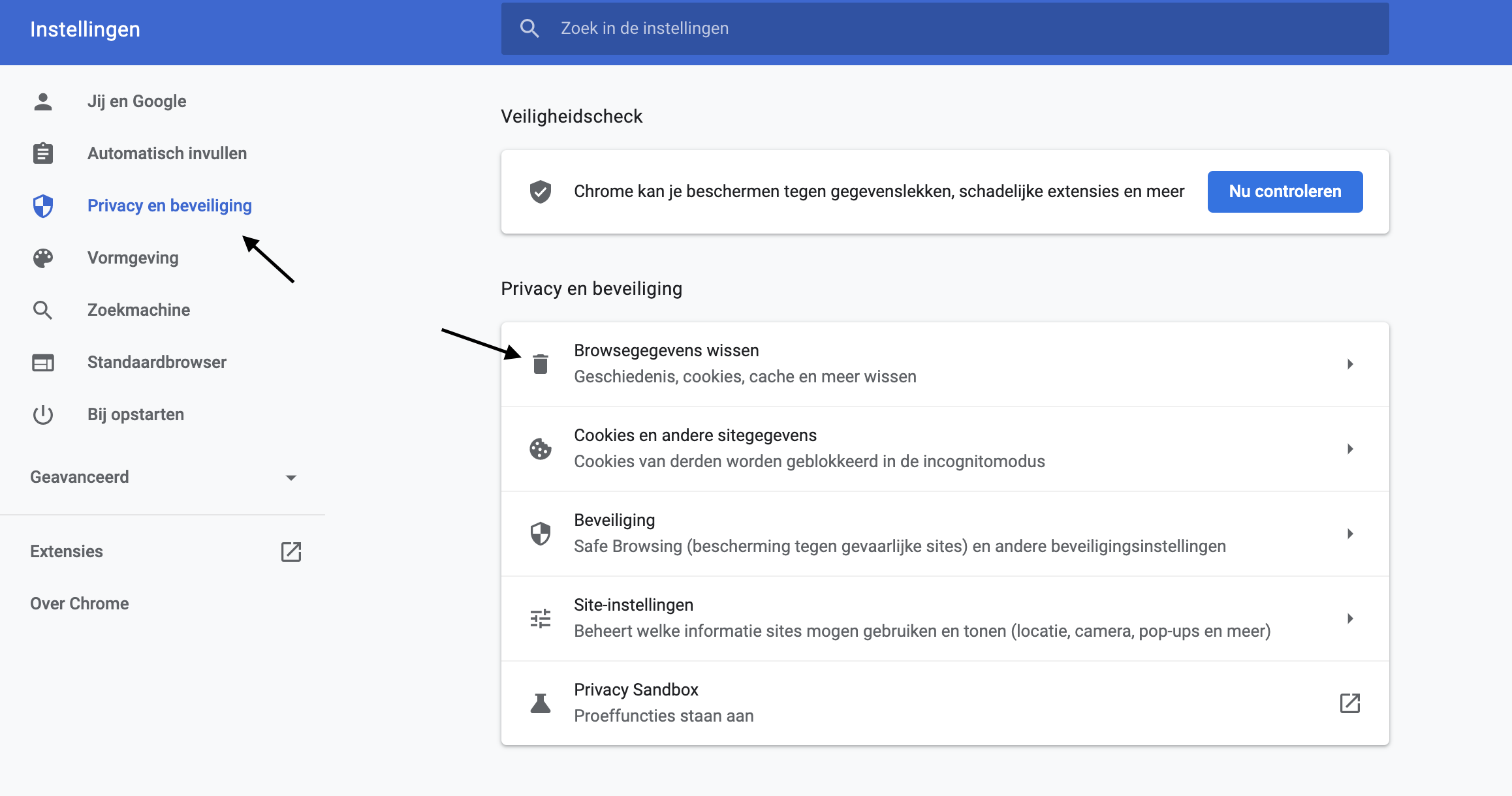Click the palette icon for Vormgeving
The height and width of the screenshot is (796, 1512).
43,258
